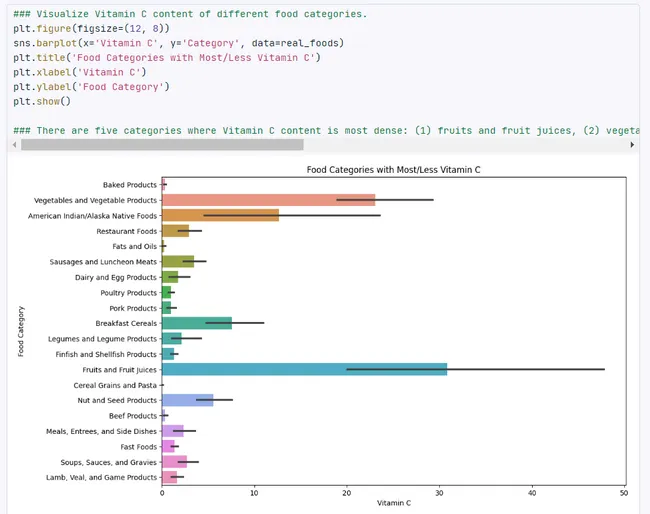The image size is (650, 514).
Task: Click the comment 'Visualize Vitamin C content' line
Action: point(190,14)
